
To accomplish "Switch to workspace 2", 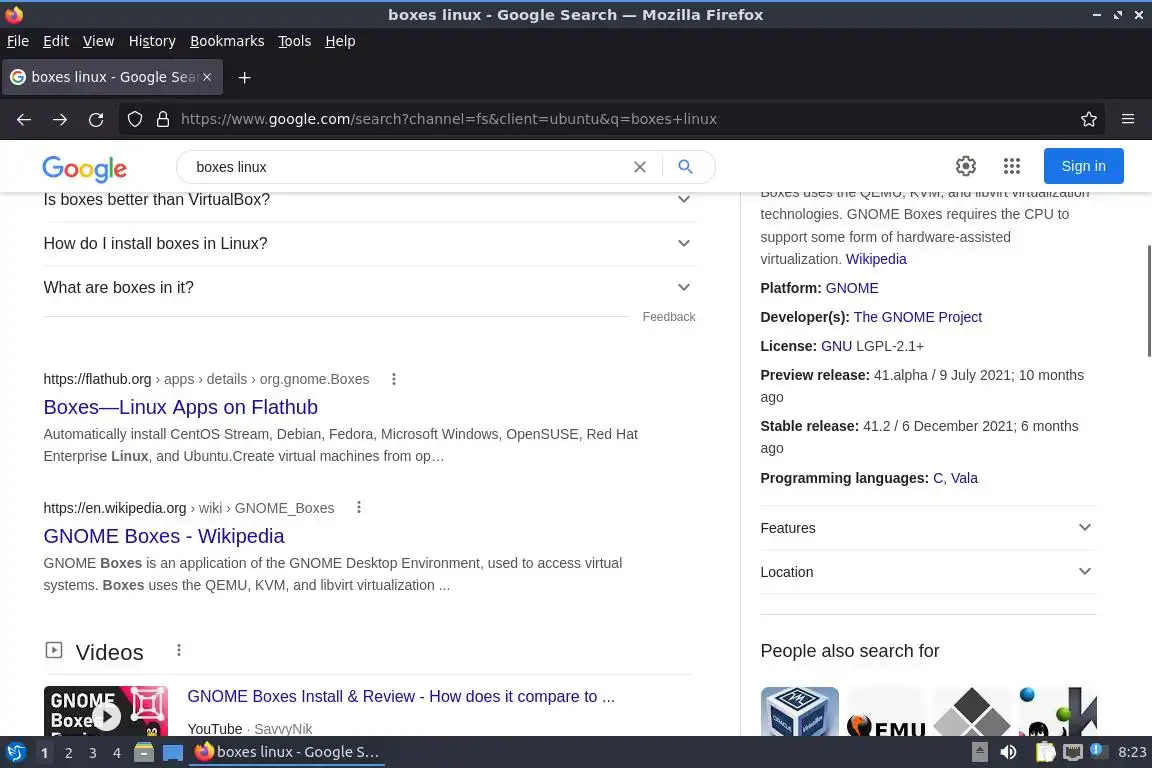I will point(68,753).
